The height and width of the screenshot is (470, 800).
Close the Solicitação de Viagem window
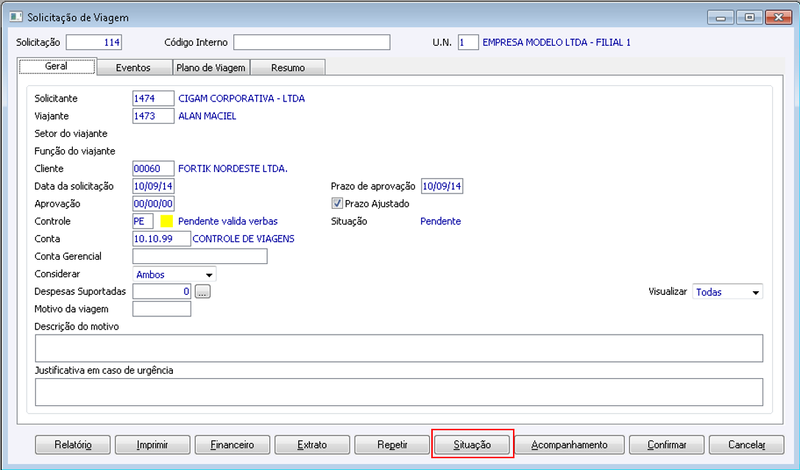tap(779, 18)
